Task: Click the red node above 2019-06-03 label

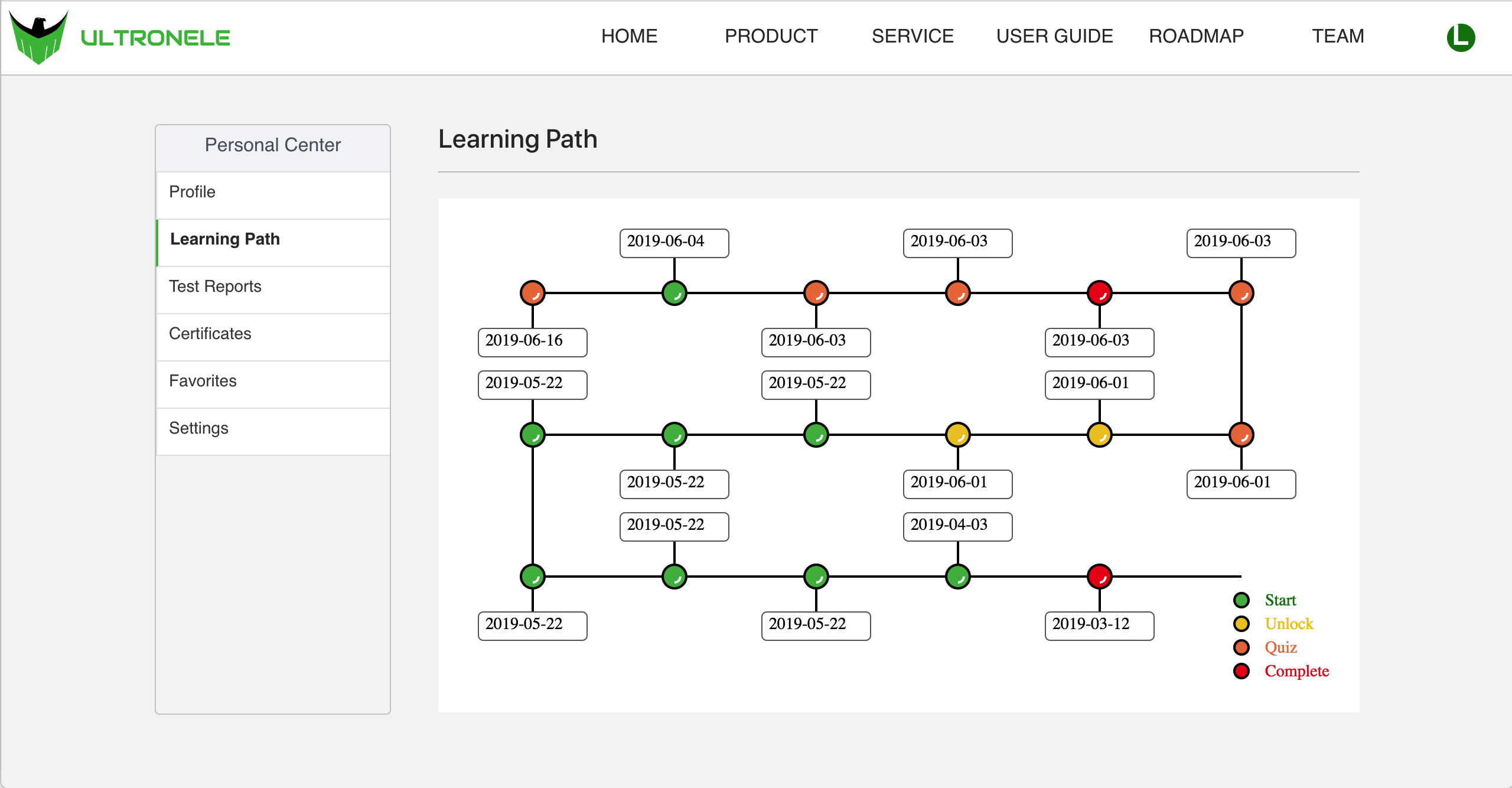Action: tap(1099, 293)
